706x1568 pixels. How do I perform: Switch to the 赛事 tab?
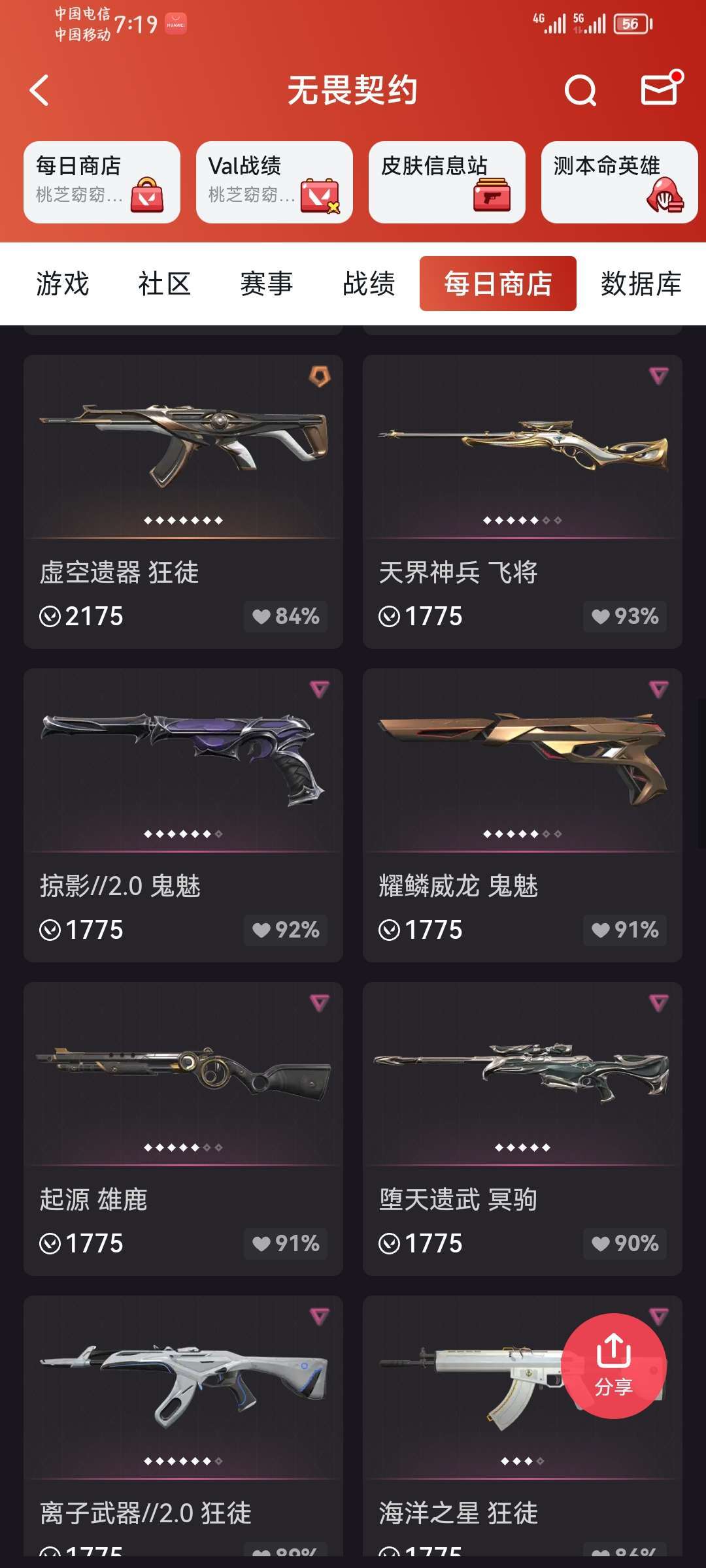pyautogui.click(x=267, y=284)
